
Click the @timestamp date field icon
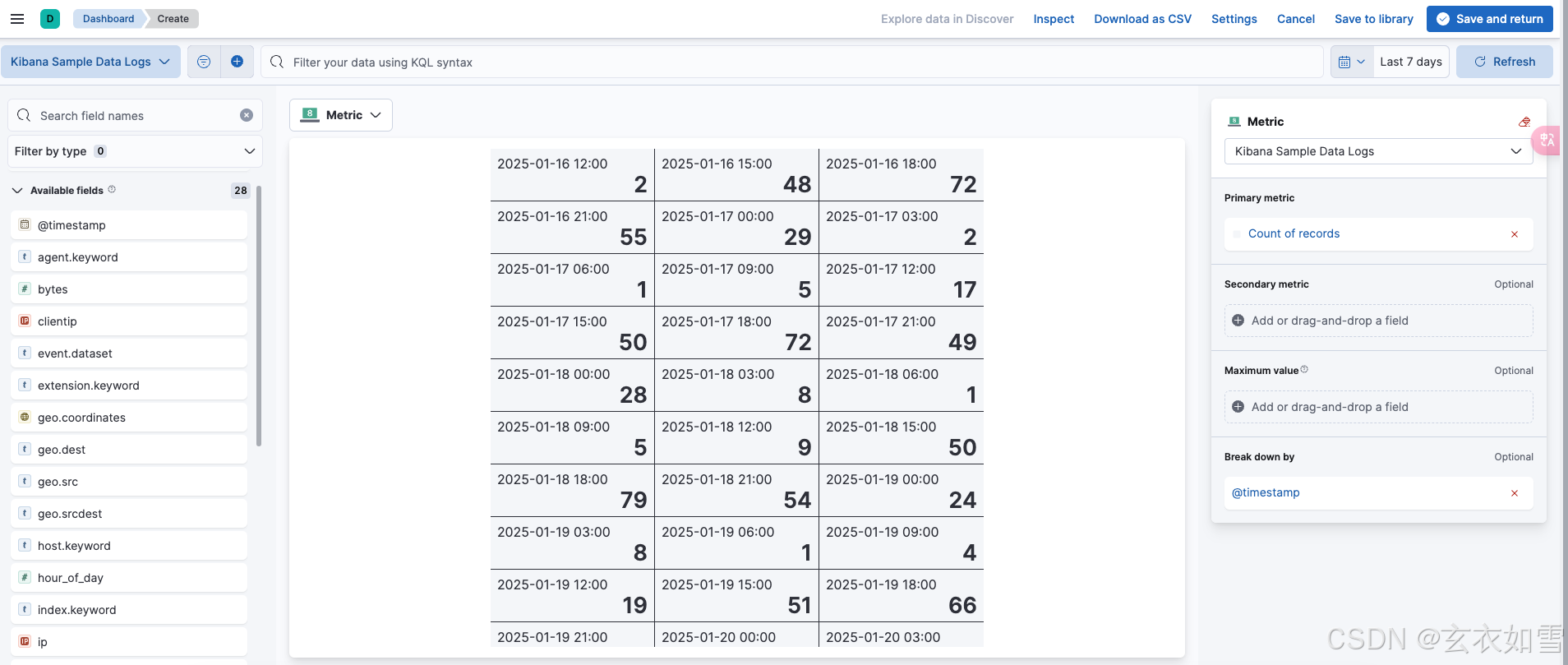(25, 224)
